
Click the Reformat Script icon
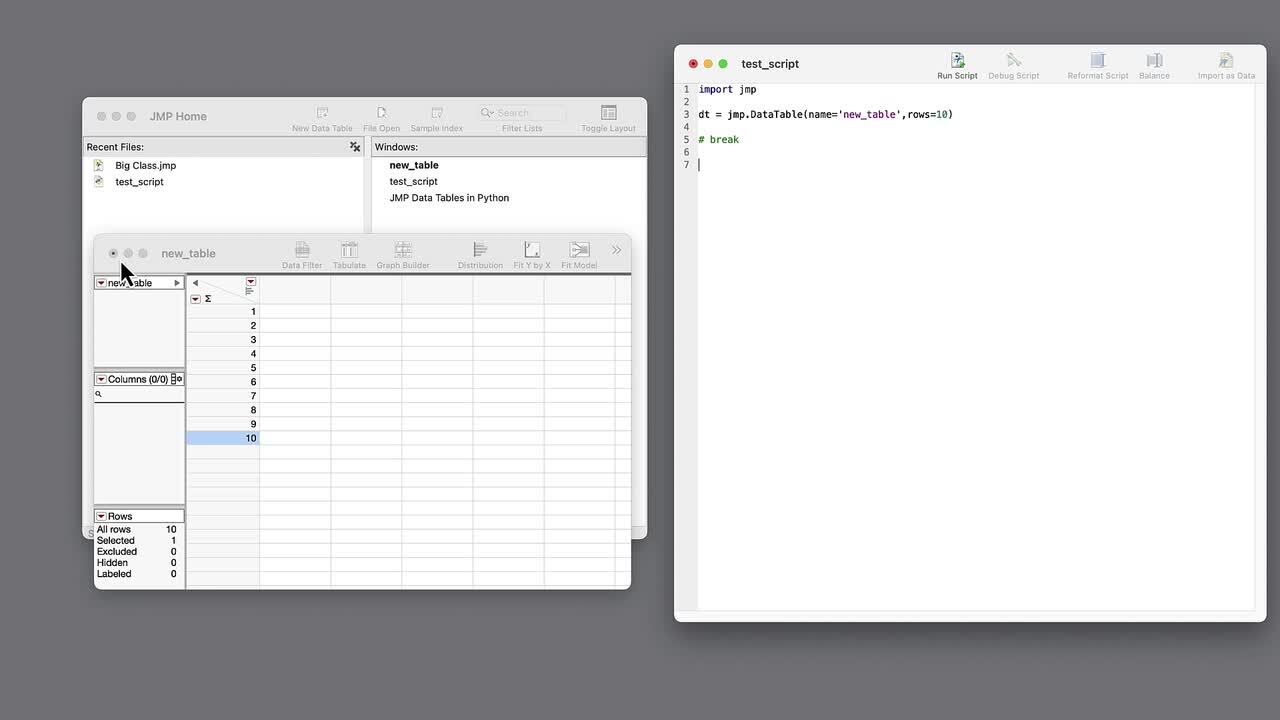pos(1097,62)
